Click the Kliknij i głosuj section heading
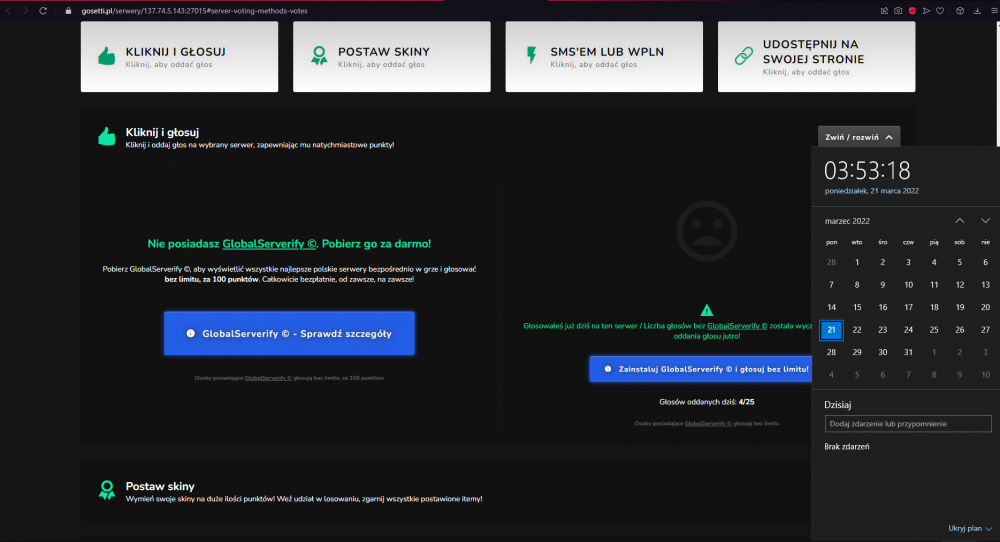 point(162,132)
